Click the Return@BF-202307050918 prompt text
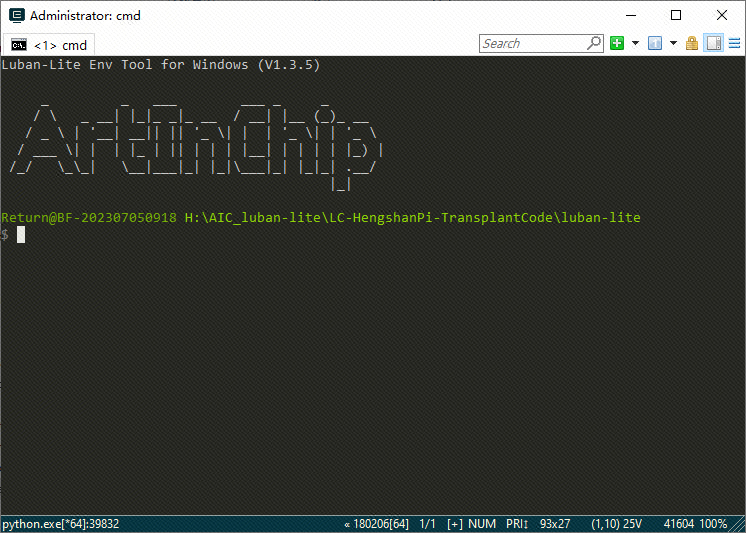746x533 pixels. tap(89, 218)
